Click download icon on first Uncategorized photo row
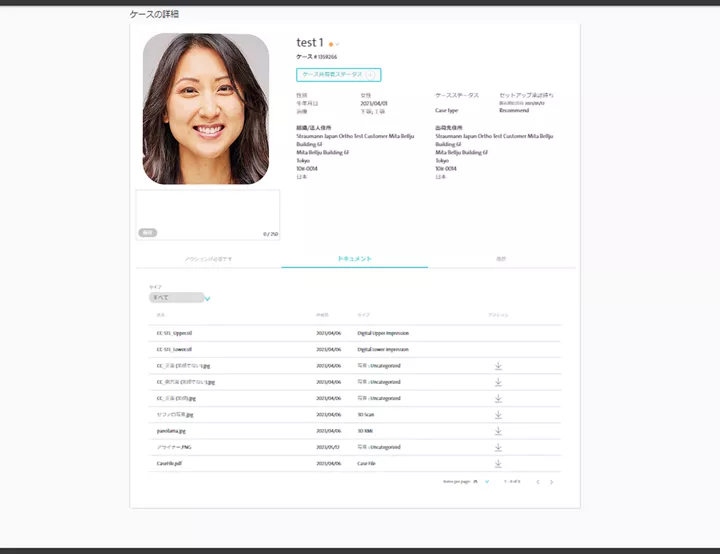The height and width of the screenshot is (554, 720). click(498, 366)
